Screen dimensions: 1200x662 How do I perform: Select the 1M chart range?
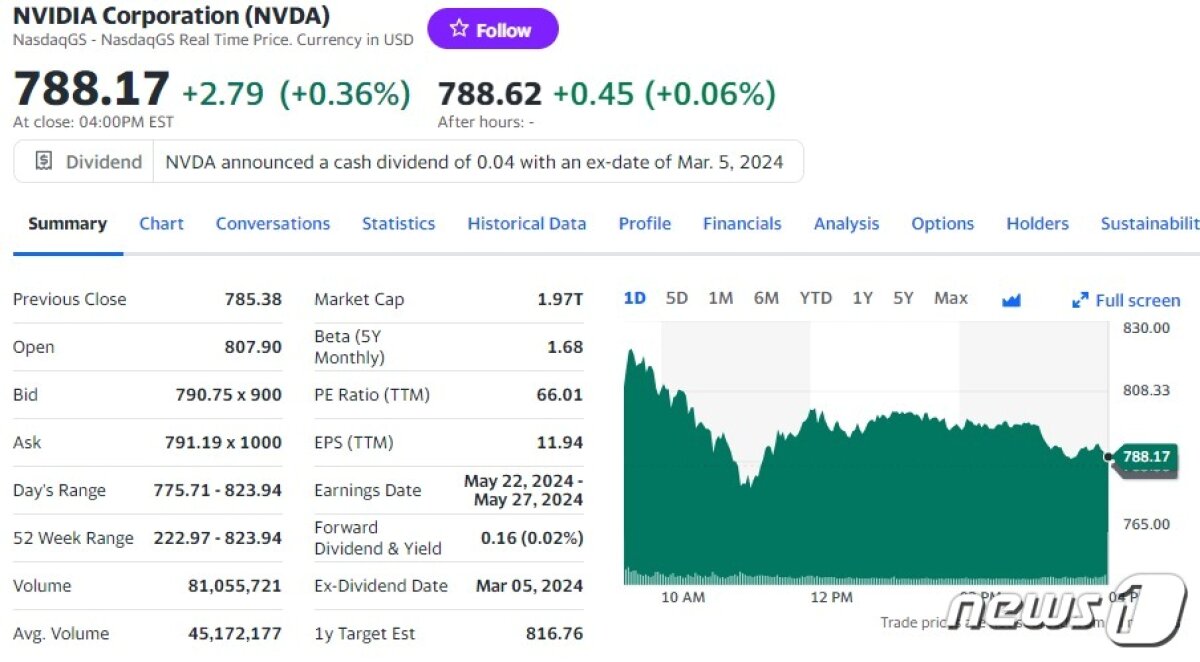[720, 298]
